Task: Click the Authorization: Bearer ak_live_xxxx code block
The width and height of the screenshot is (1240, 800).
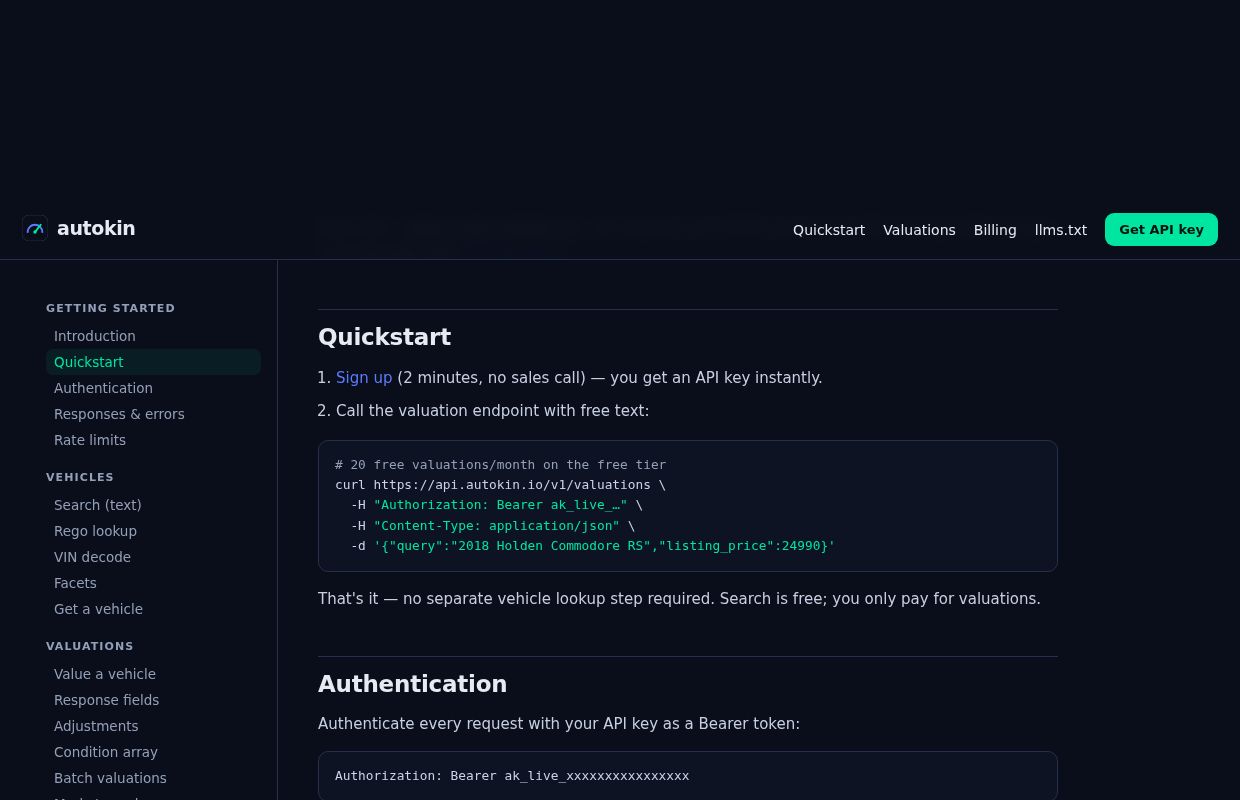Action: [x=688, y=776]
